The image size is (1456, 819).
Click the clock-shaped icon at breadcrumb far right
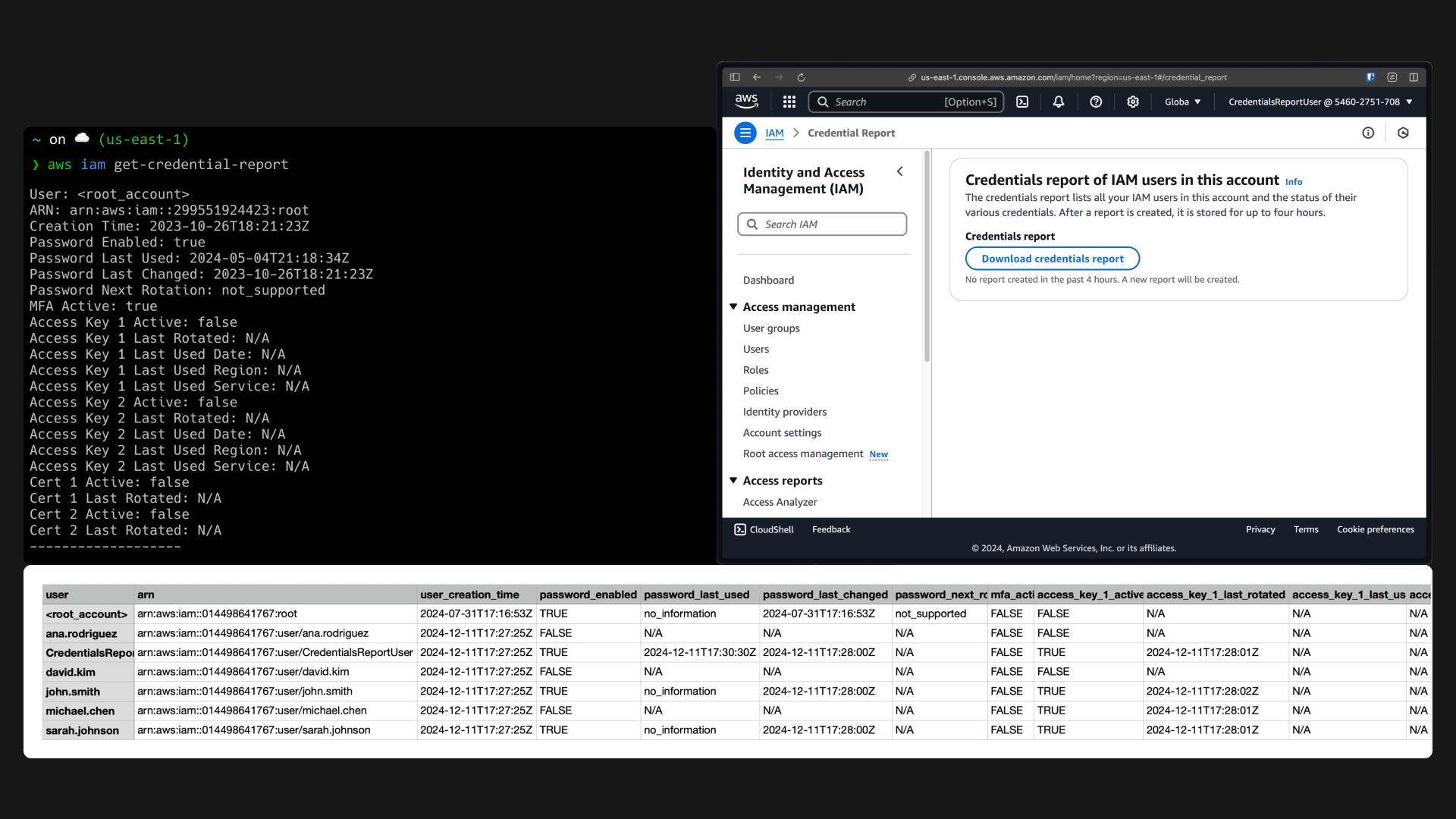point(1403,133)
